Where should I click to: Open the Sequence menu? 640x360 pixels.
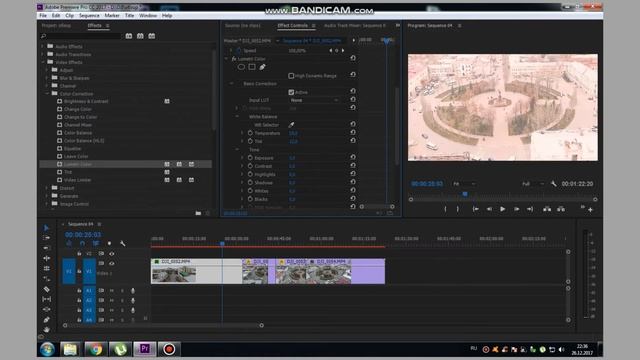[x=89, y=16]
